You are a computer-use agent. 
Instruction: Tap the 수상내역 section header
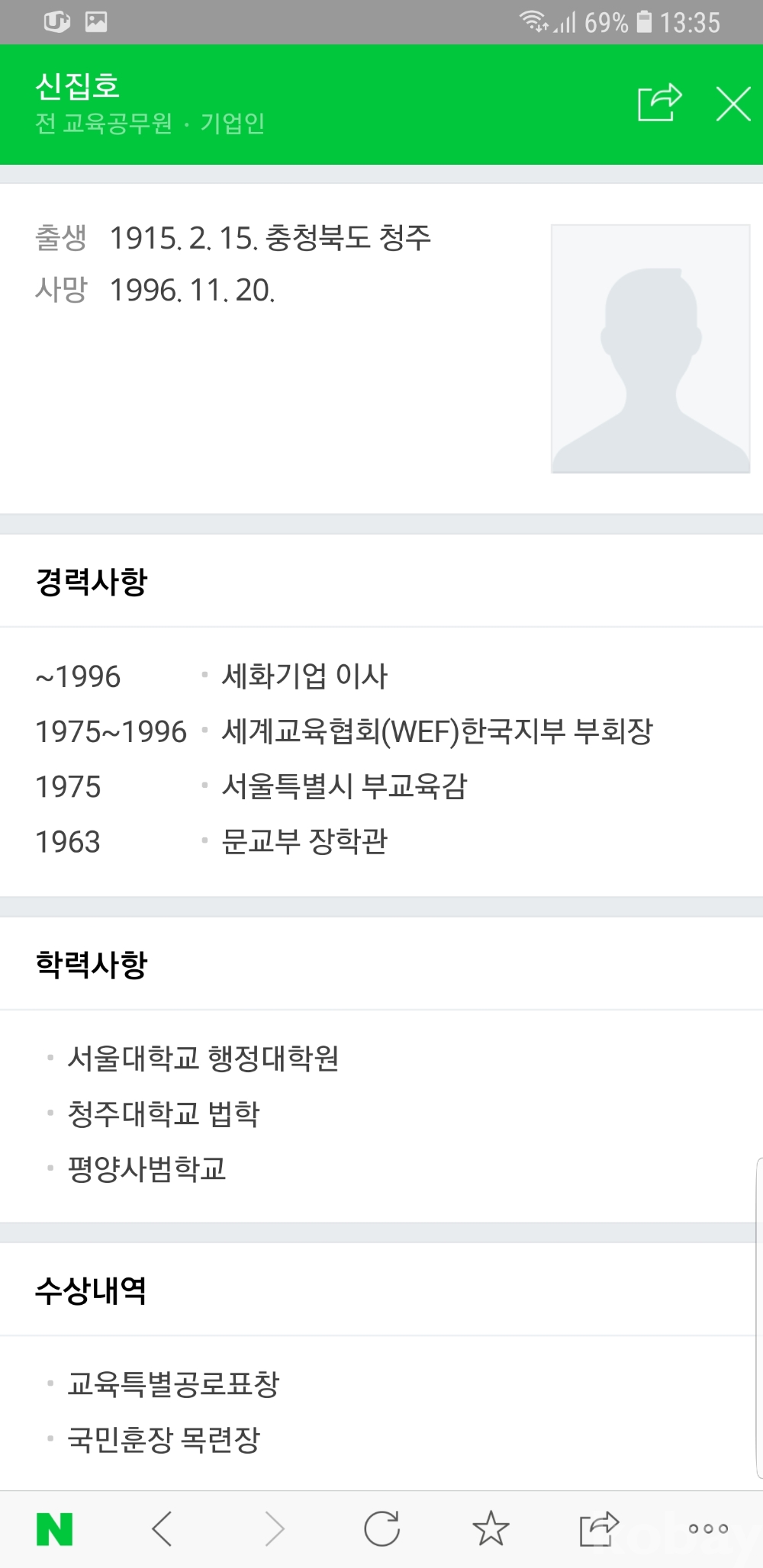91,1291
